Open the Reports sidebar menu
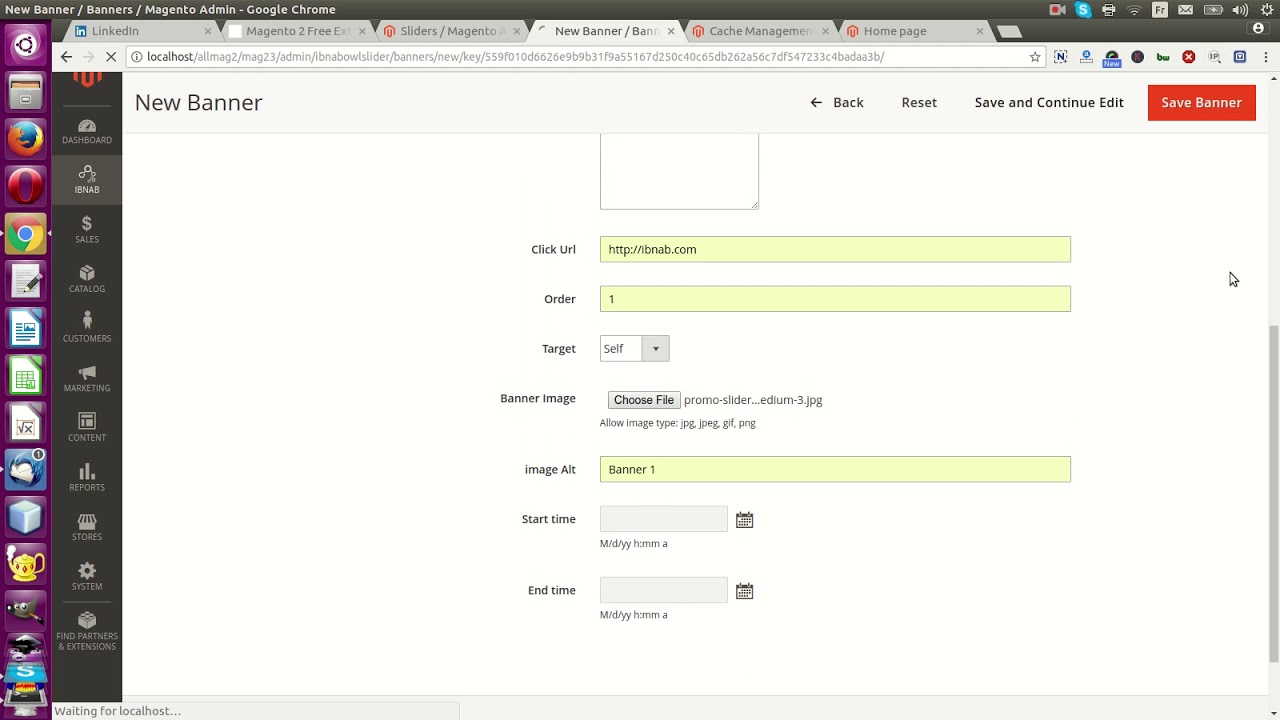Viewport: 1280px width, 720px height. pyautogui.click(x=87, y=478)
